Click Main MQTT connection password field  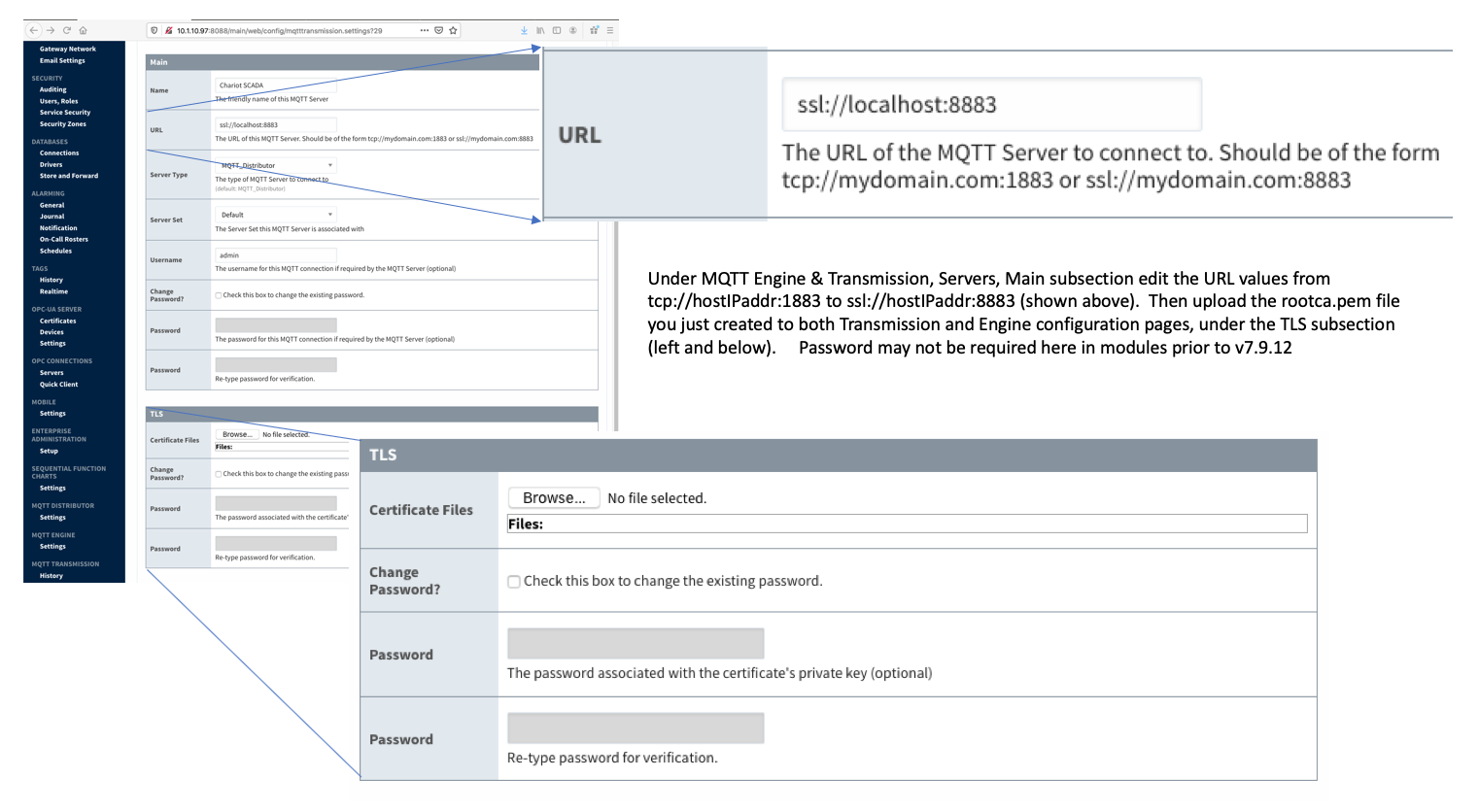(x=276, y=325)
